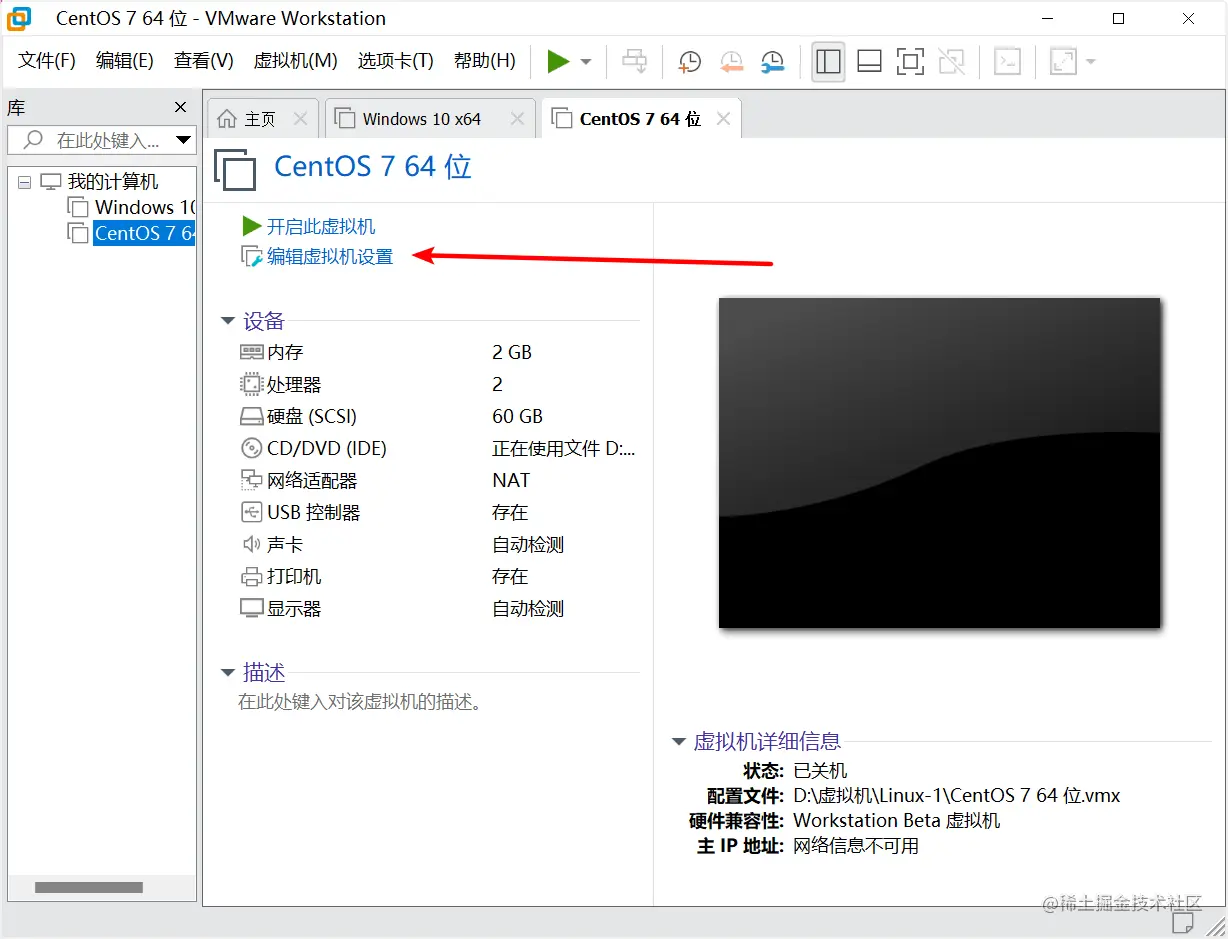Toggle the library sidebar view icon
The width and height of the screenshot is (1228, 939).
coord(828,62)
